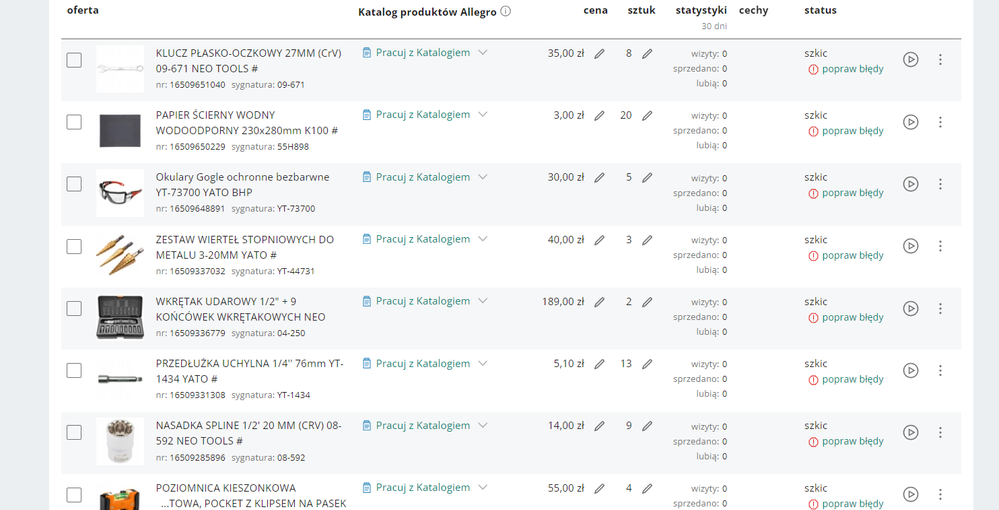Tick checkbox for ZESTAW WIERTEŁ STOPNIOWYCH offer
The height and width of the screenshot is (510, 999).
click(74, 246)
